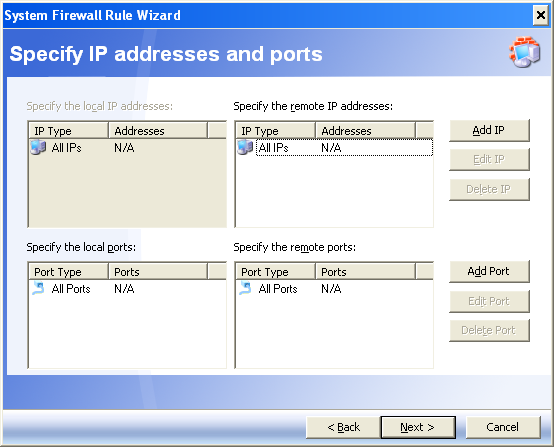
Task: Add a new remote IP address
Action: click(489, 130)
